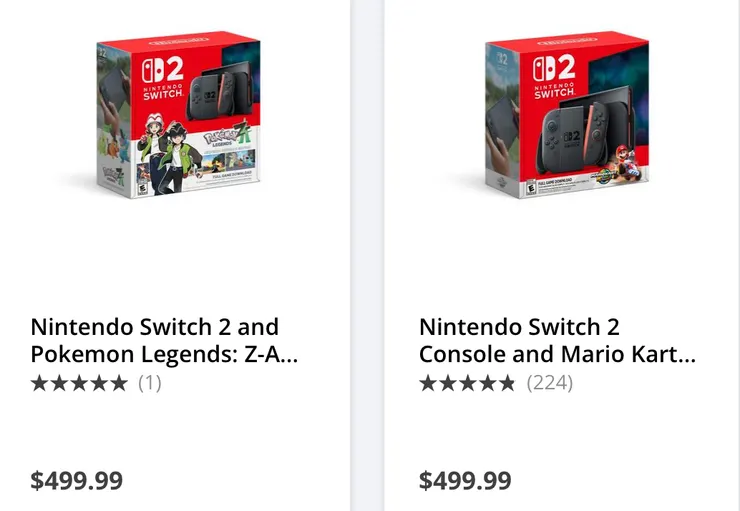The height and width of the screenshot is (511, 740).
Task: View the (1) review count
Action: point(149,382)
